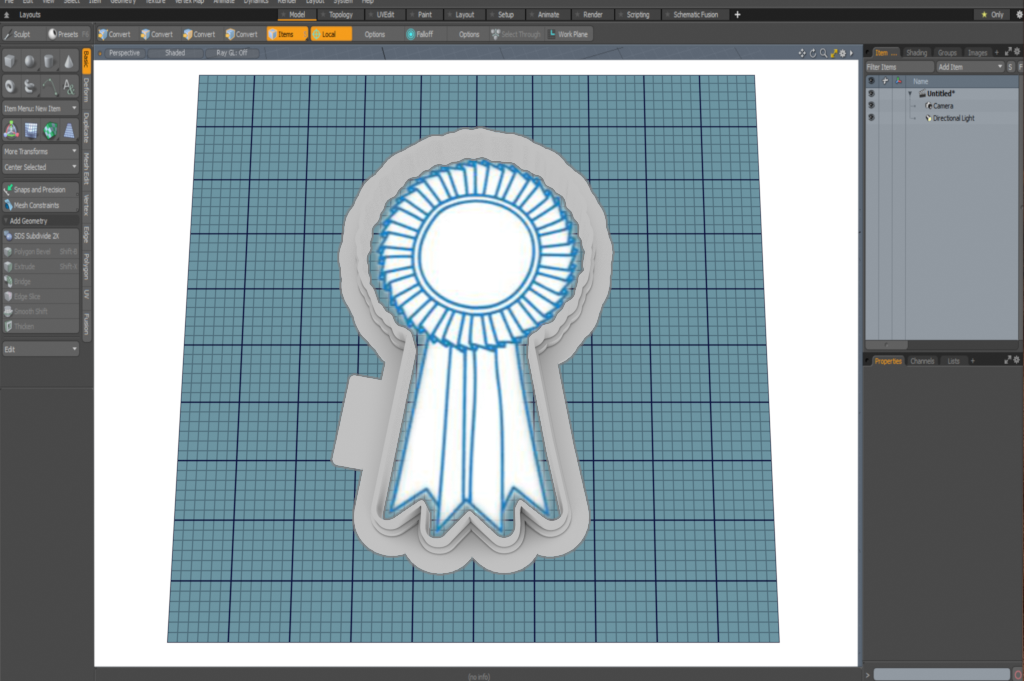Add a new layout tab with plus
Image resolution: width=1024 pixels, height=681 pixels.
737,14
